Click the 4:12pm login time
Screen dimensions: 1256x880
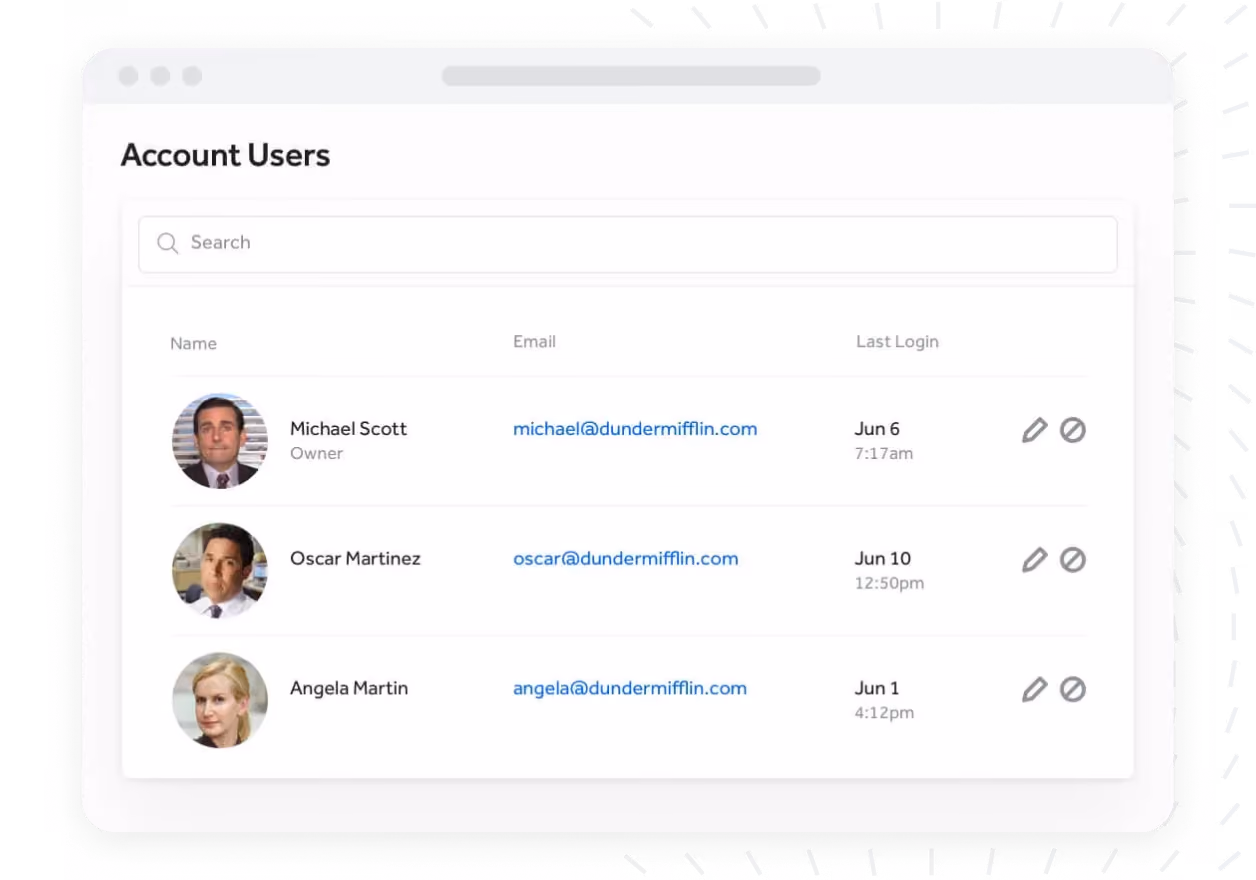(884, 713)
